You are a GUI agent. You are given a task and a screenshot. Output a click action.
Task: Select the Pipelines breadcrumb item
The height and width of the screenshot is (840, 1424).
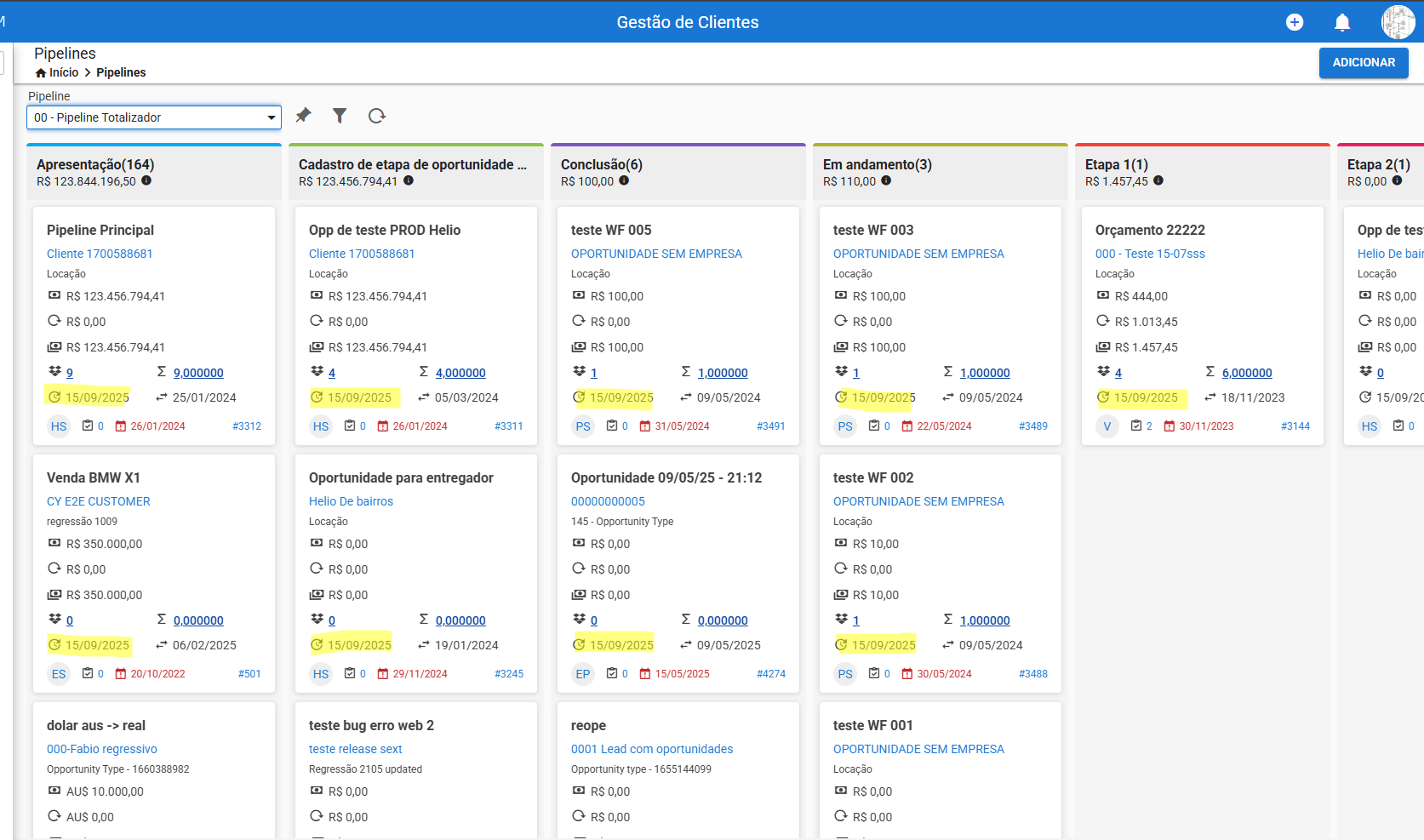[x=121, y=72]
